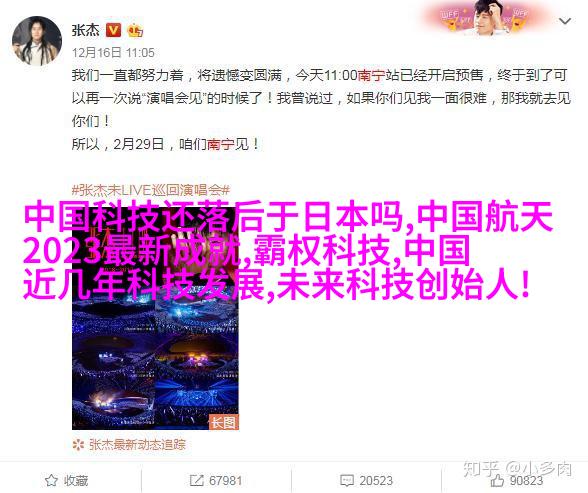This screenshot has height=493, width=588.
Task: Click the thumbs-up membership badge icon
Action: point(135,30)
